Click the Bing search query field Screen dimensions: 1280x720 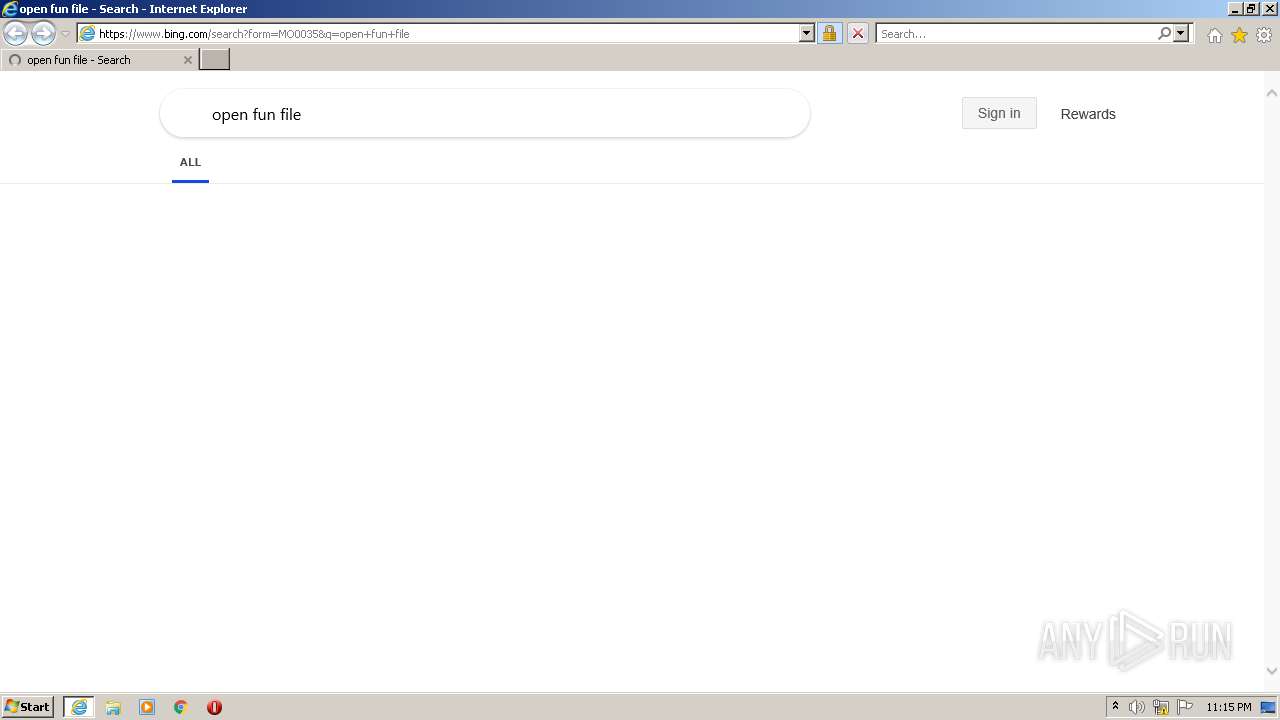pos(485,114)
